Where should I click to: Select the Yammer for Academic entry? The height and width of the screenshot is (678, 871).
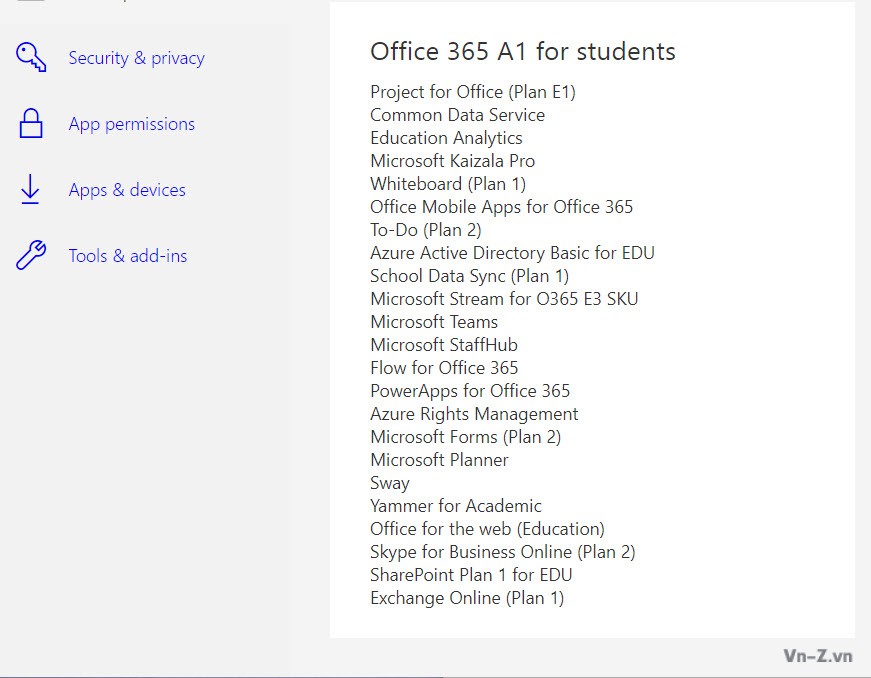point(456,506)
